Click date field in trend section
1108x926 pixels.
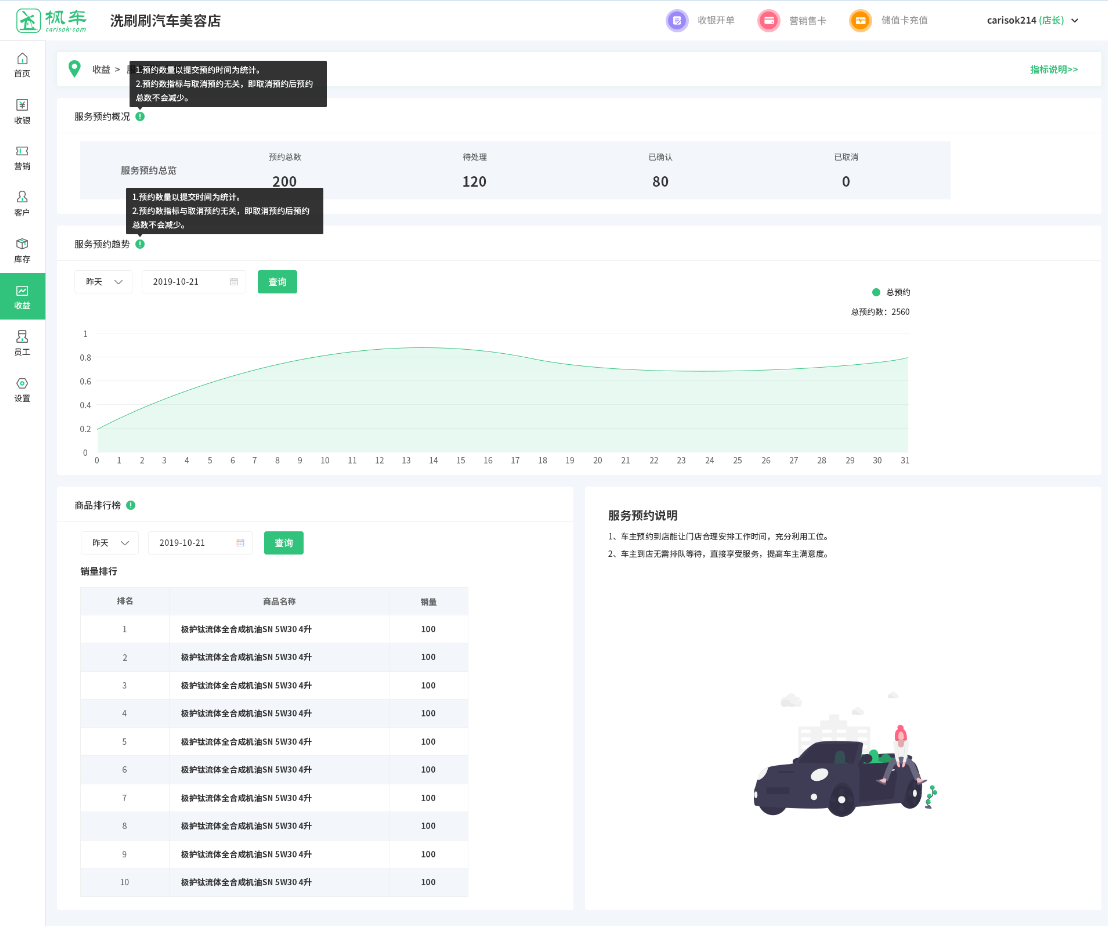coord(194,282)
